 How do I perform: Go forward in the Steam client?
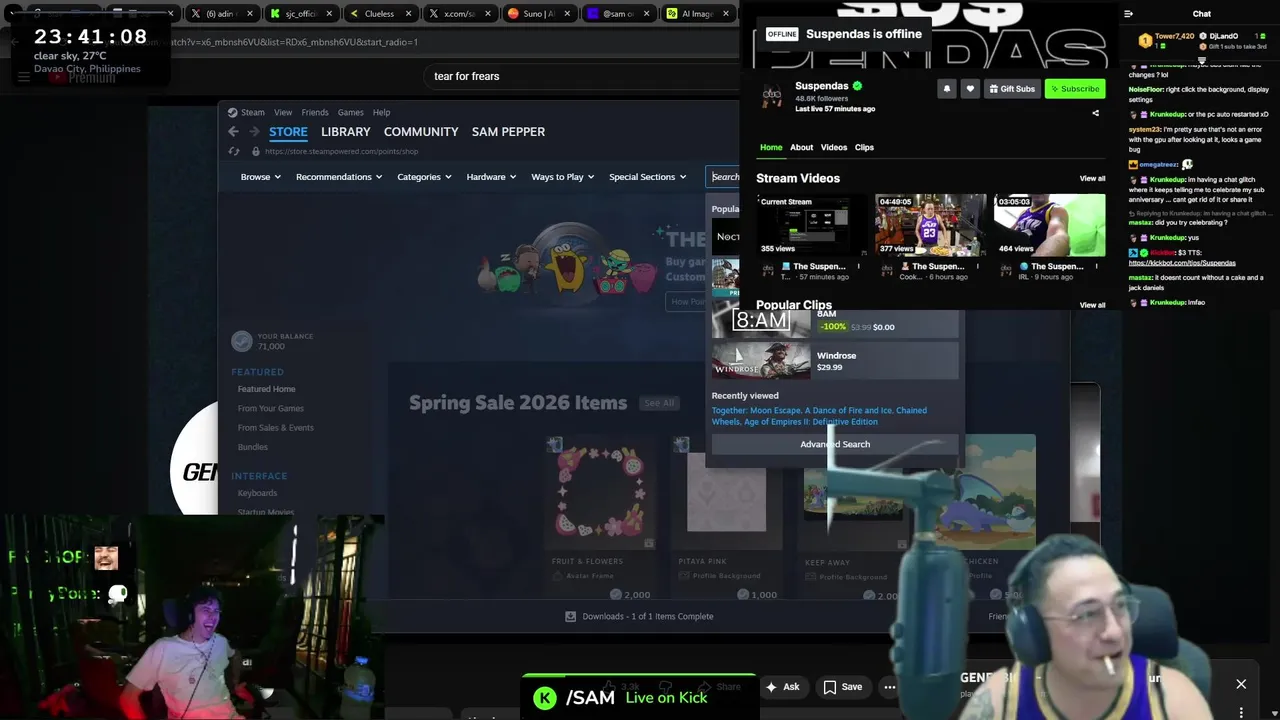[x=254, y=131]
